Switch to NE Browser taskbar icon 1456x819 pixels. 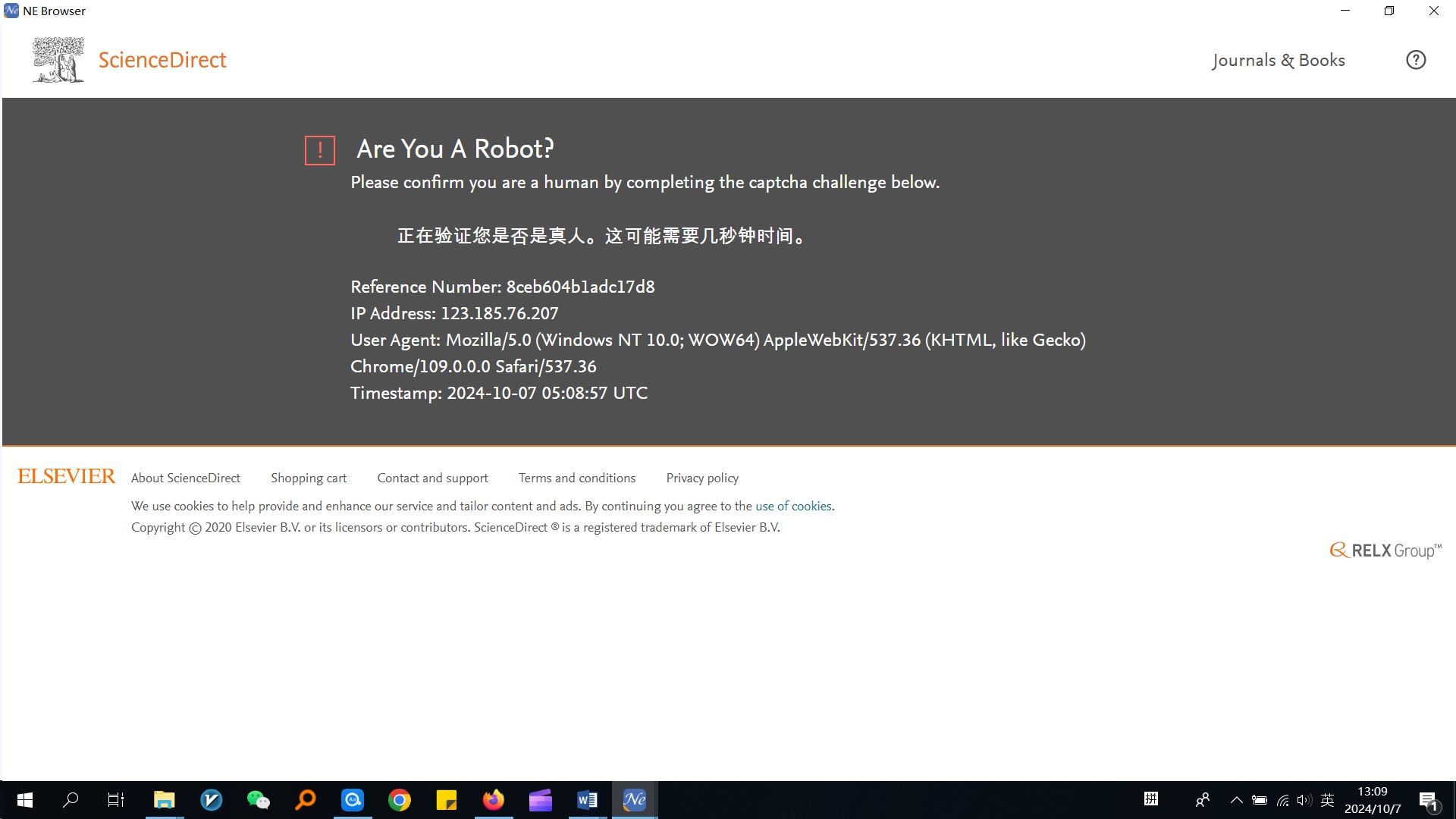click(635, 800)
